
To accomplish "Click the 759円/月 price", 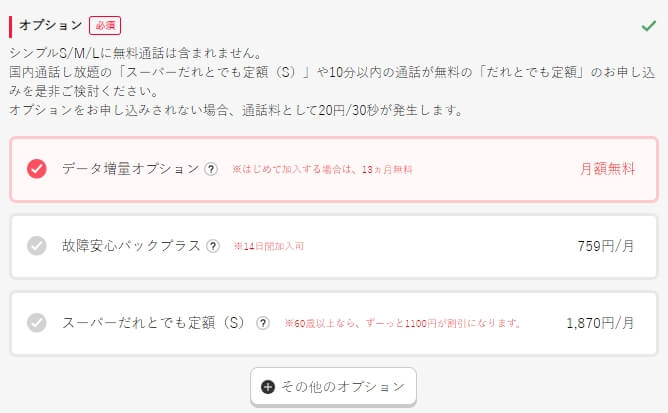I will (x=605, y=246).
